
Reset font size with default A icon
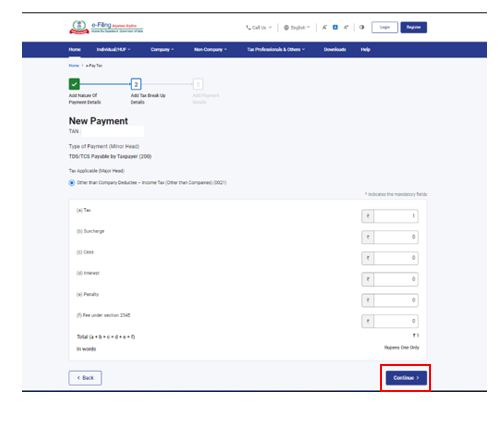335,27
